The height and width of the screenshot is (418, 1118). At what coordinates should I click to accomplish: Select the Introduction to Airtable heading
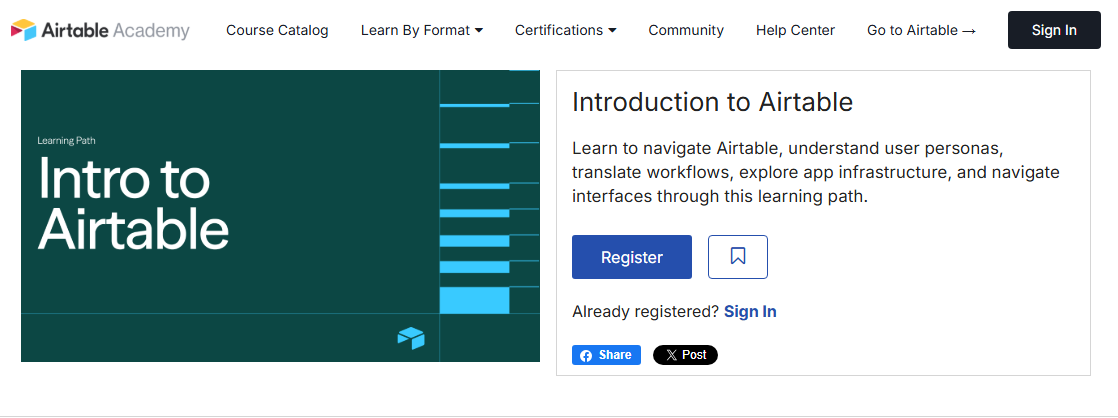tap(712, 102)
